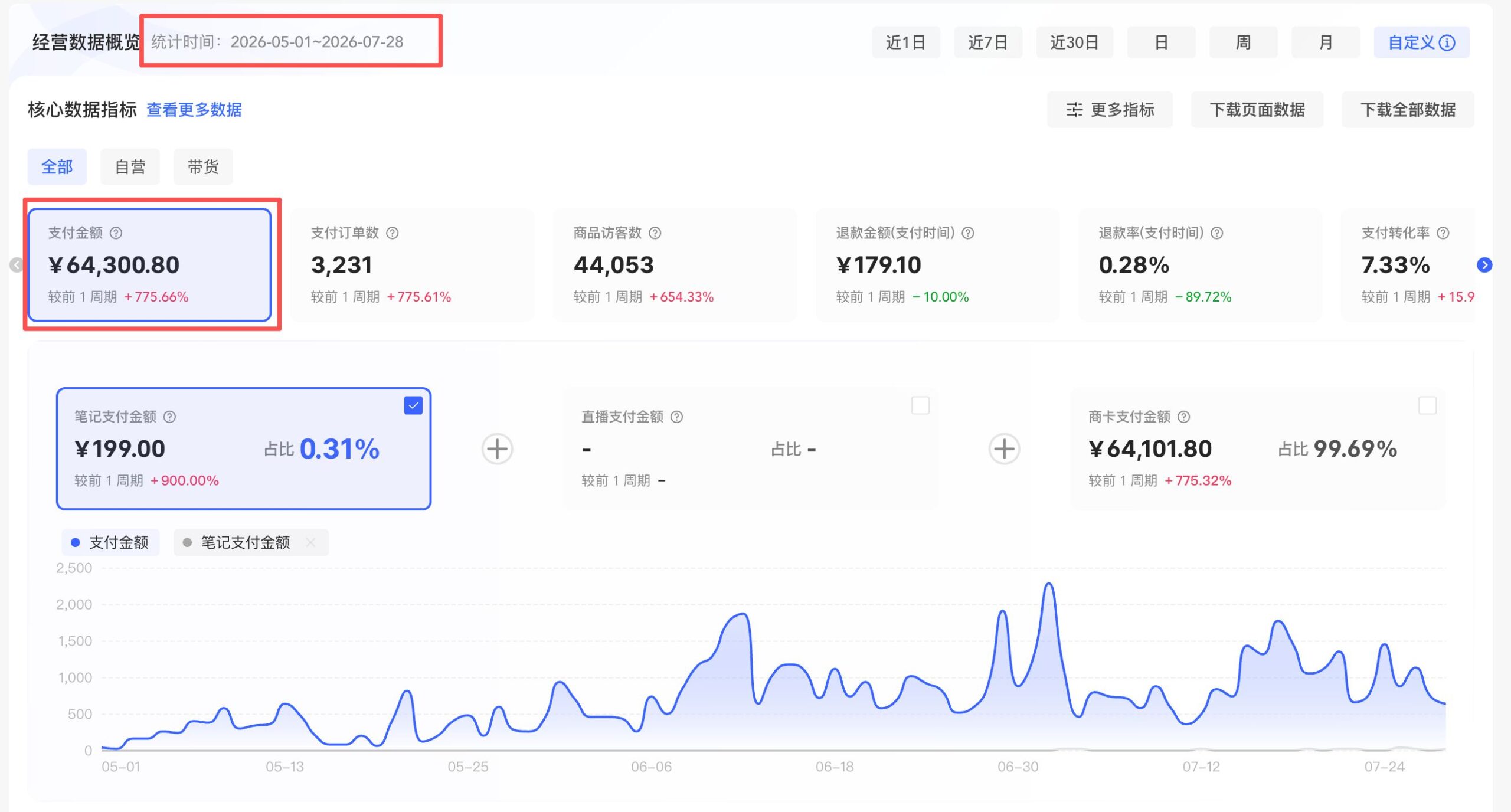
Task: Switch to 周 granularity
Action: click(1244, 42)
